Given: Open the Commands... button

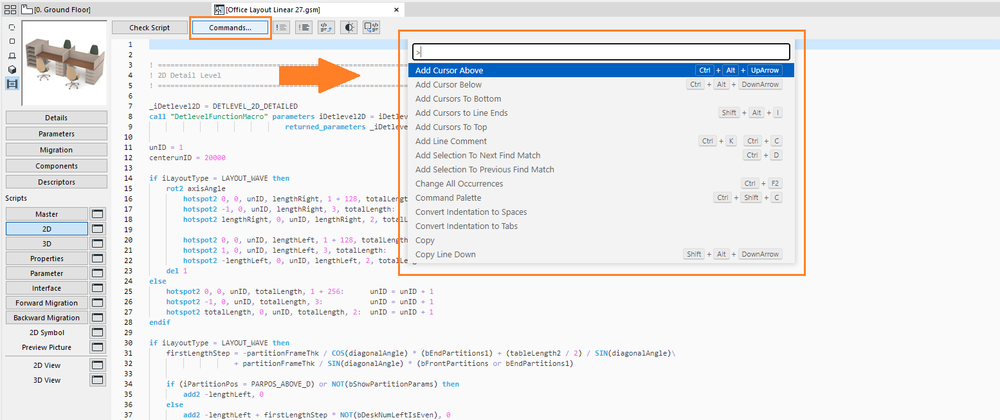Looking at the screenshot, I should click(230, 27).
